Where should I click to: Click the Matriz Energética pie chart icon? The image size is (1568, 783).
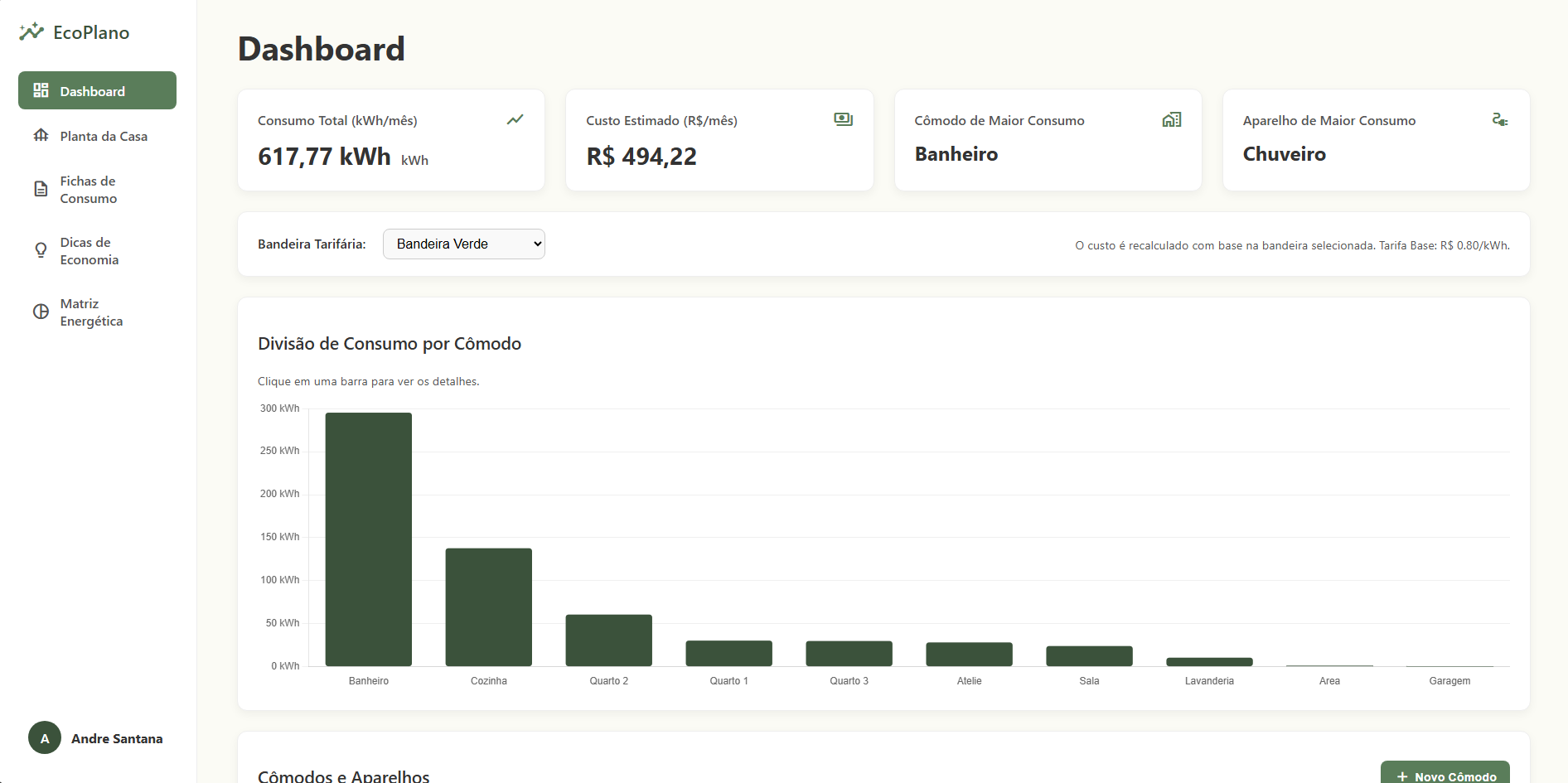[41, 312]
